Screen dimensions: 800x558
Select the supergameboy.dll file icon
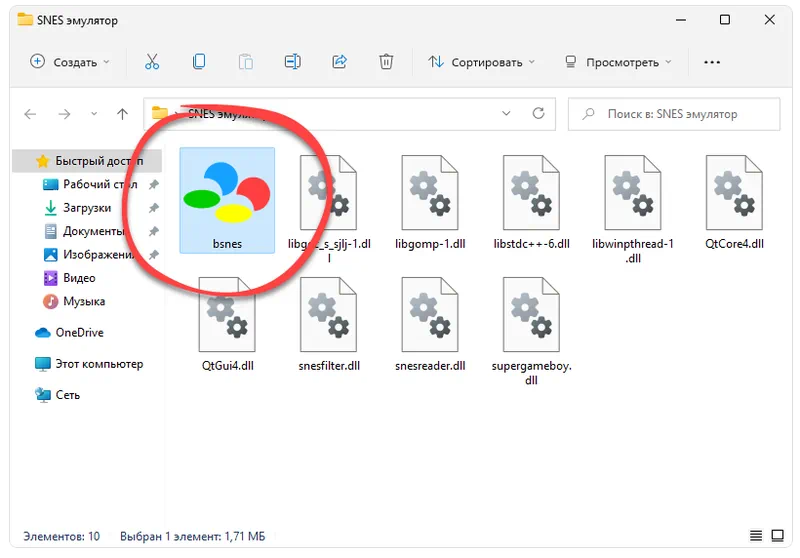coord(531,314)
